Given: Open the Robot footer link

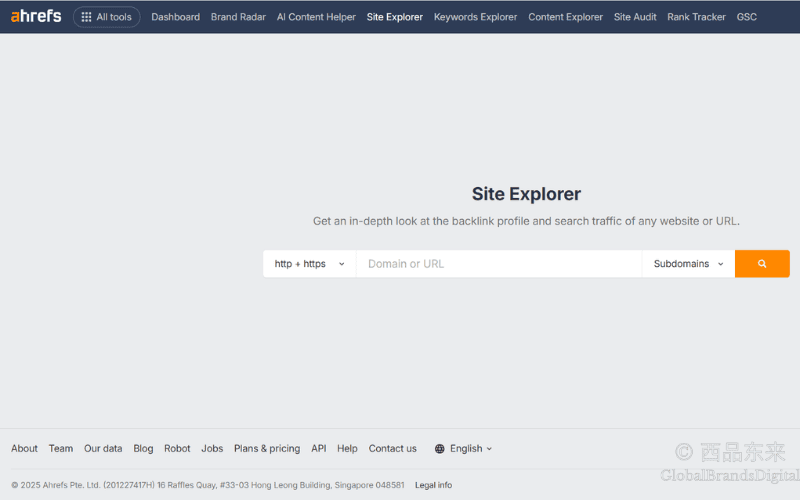Looking at the screenshot, I should (177, 448).
